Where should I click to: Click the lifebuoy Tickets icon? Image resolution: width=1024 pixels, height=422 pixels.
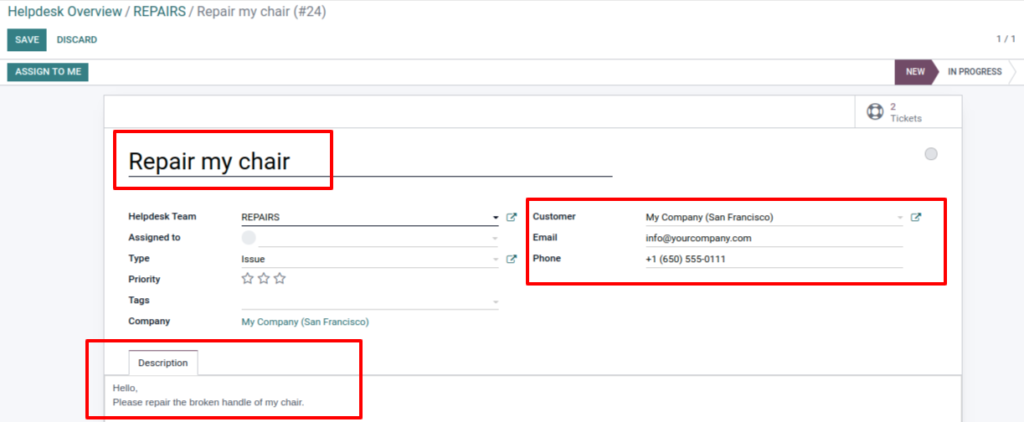875,112
